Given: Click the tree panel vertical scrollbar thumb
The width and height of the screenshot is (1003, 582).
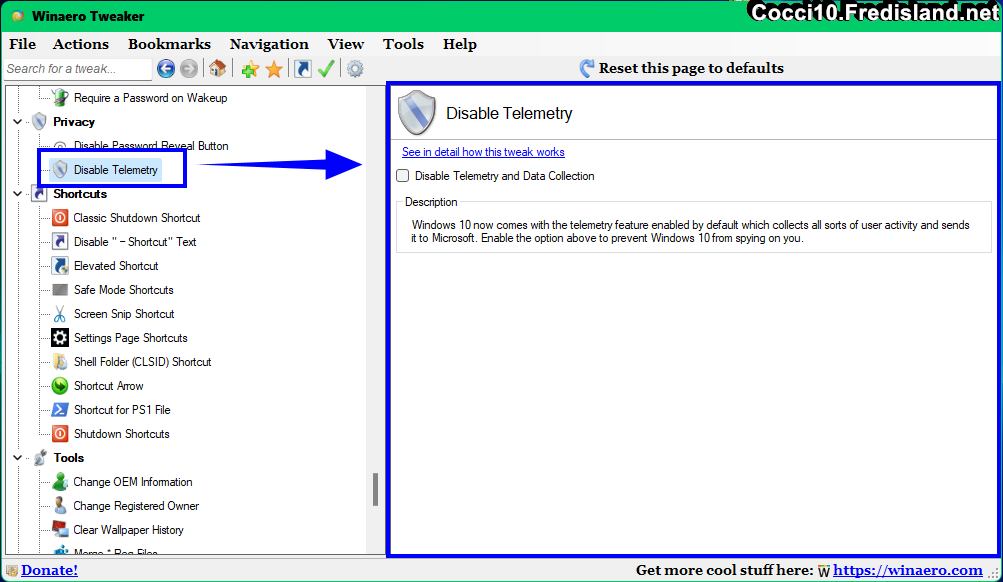Looking at the screenshot, I should (x=375, y=489).
